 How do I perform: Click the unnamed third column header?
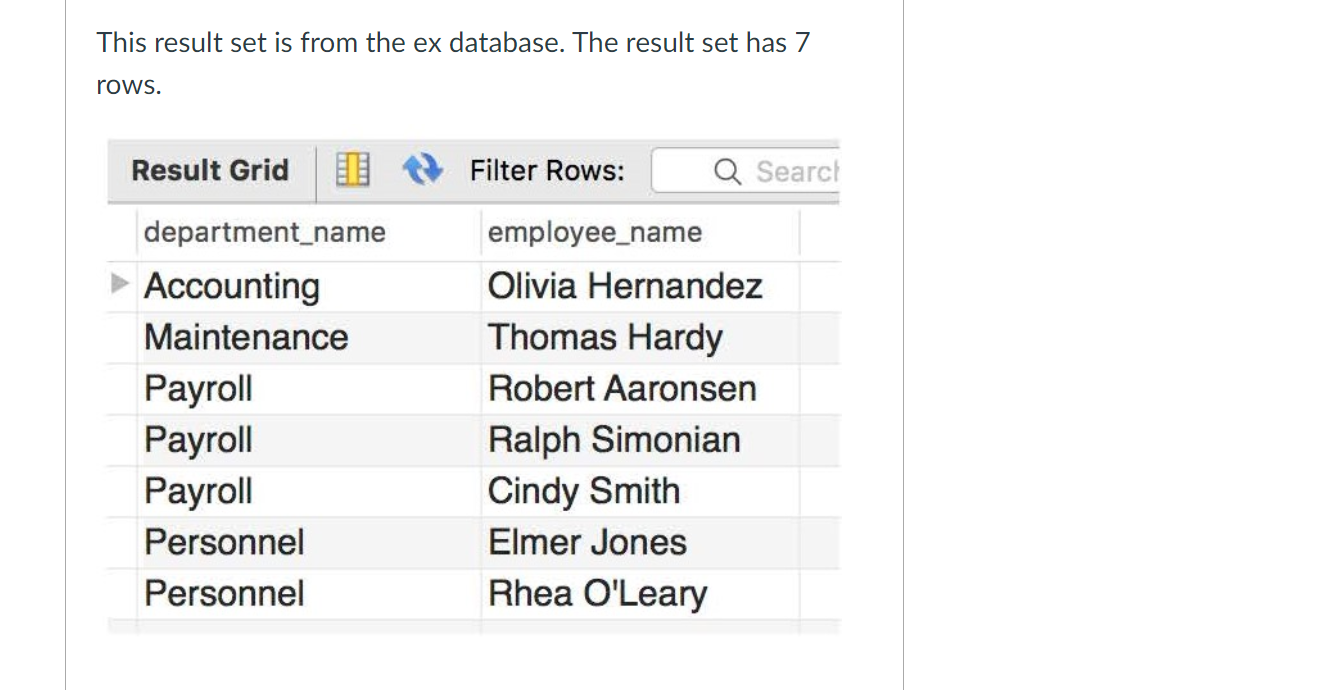coord(820,232)
